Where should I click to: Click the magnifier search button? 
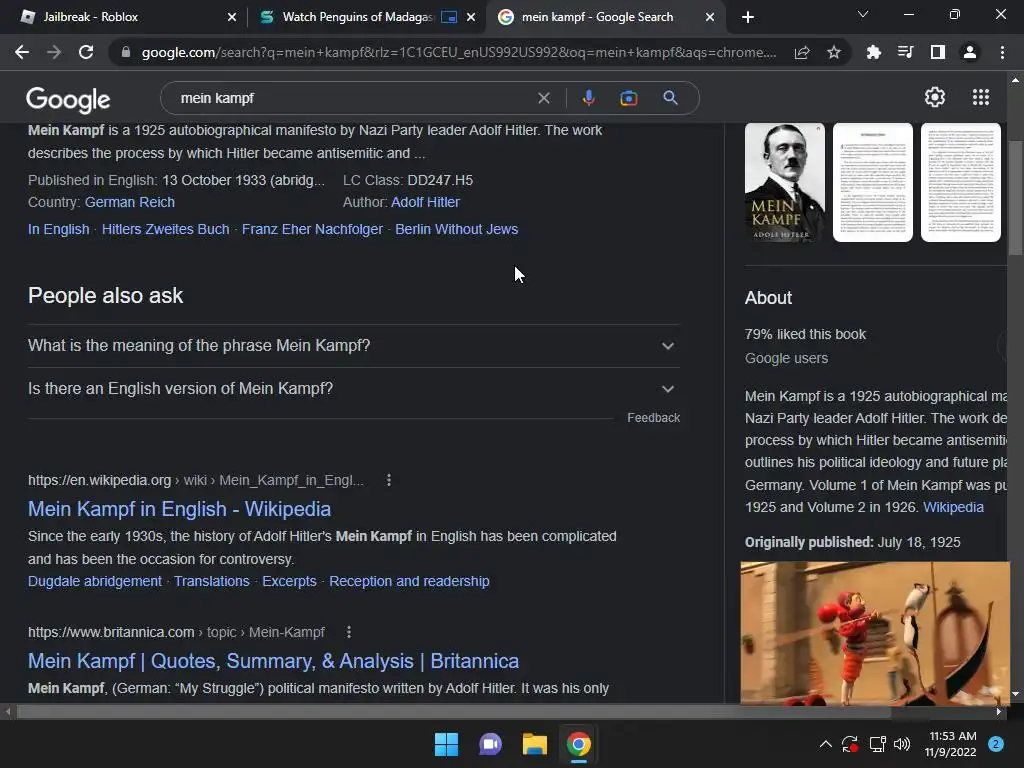click(670, 98)
